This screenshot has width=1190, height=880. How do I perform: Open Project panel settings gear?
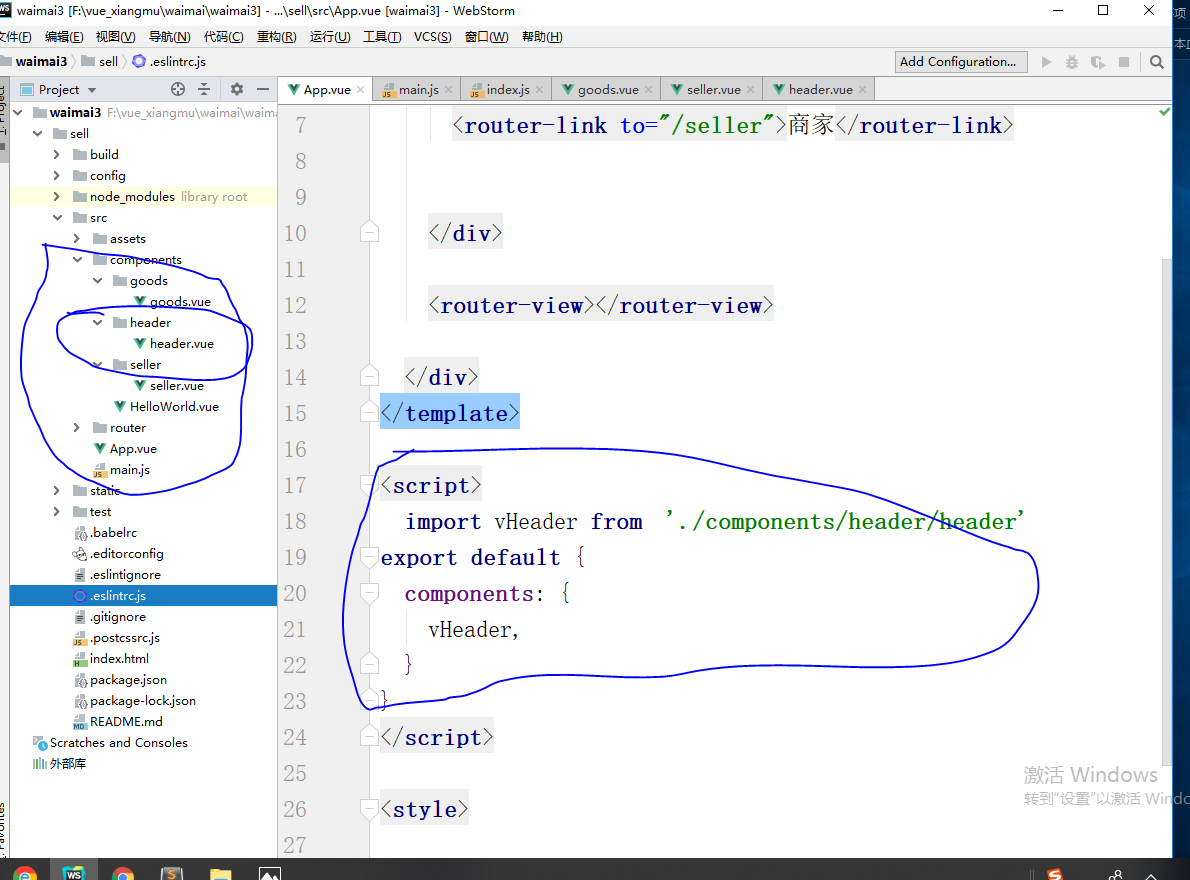point(237,89)
